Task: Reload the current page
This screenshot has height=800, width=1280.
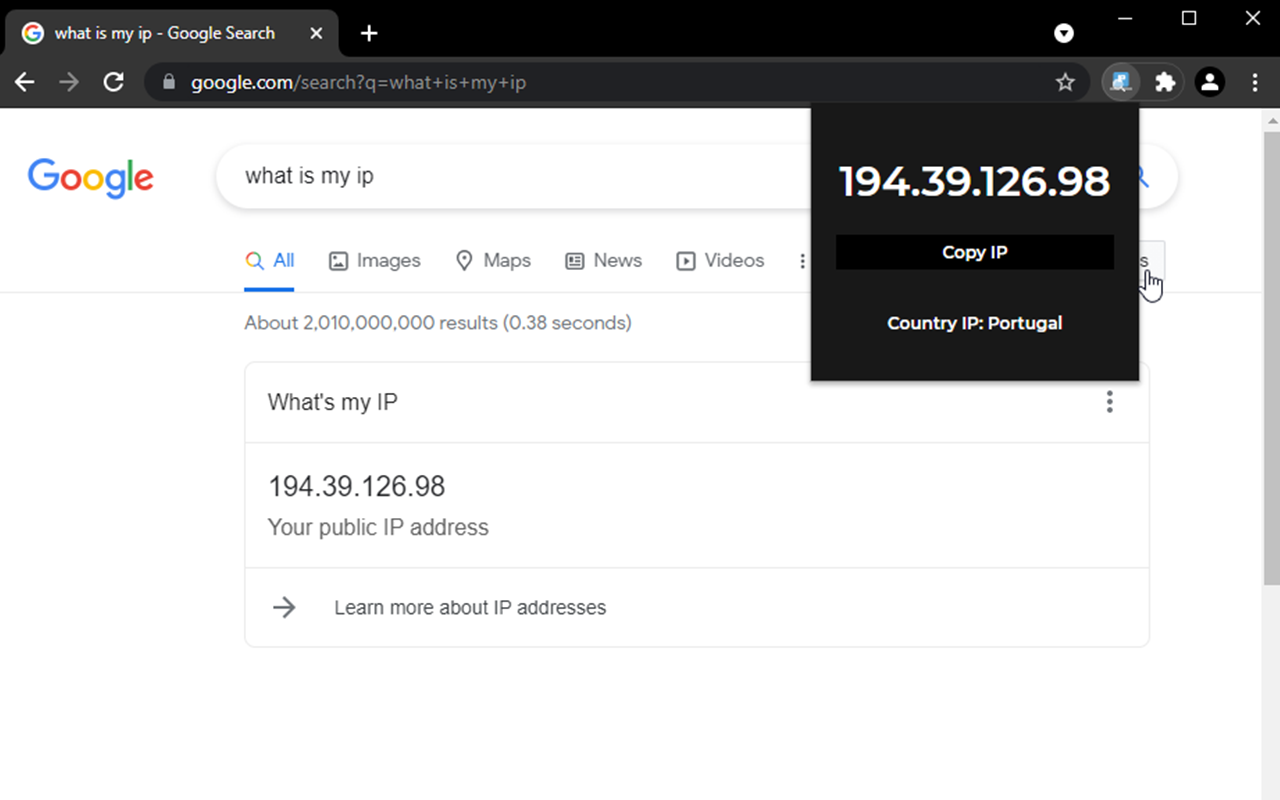Action: (113, 81)
